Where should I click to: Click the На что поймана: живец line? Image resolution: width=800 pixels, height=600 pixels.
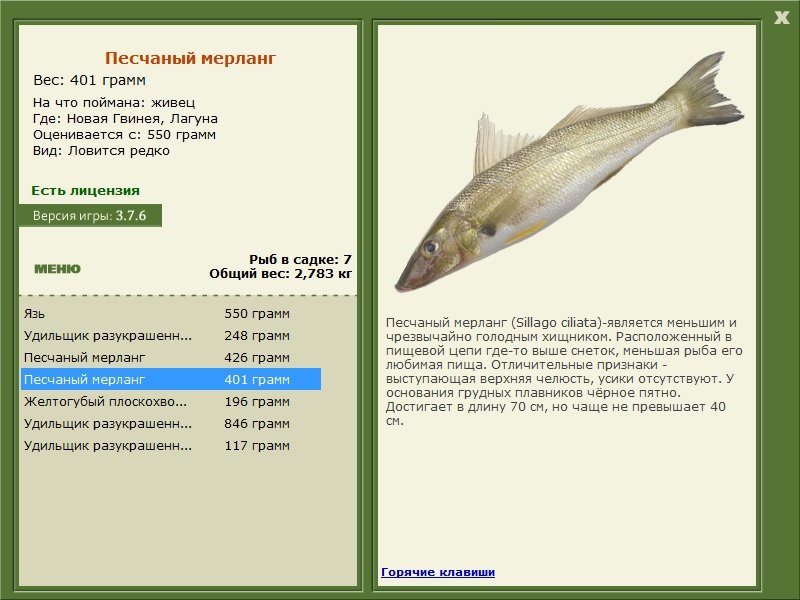point(114,102)
